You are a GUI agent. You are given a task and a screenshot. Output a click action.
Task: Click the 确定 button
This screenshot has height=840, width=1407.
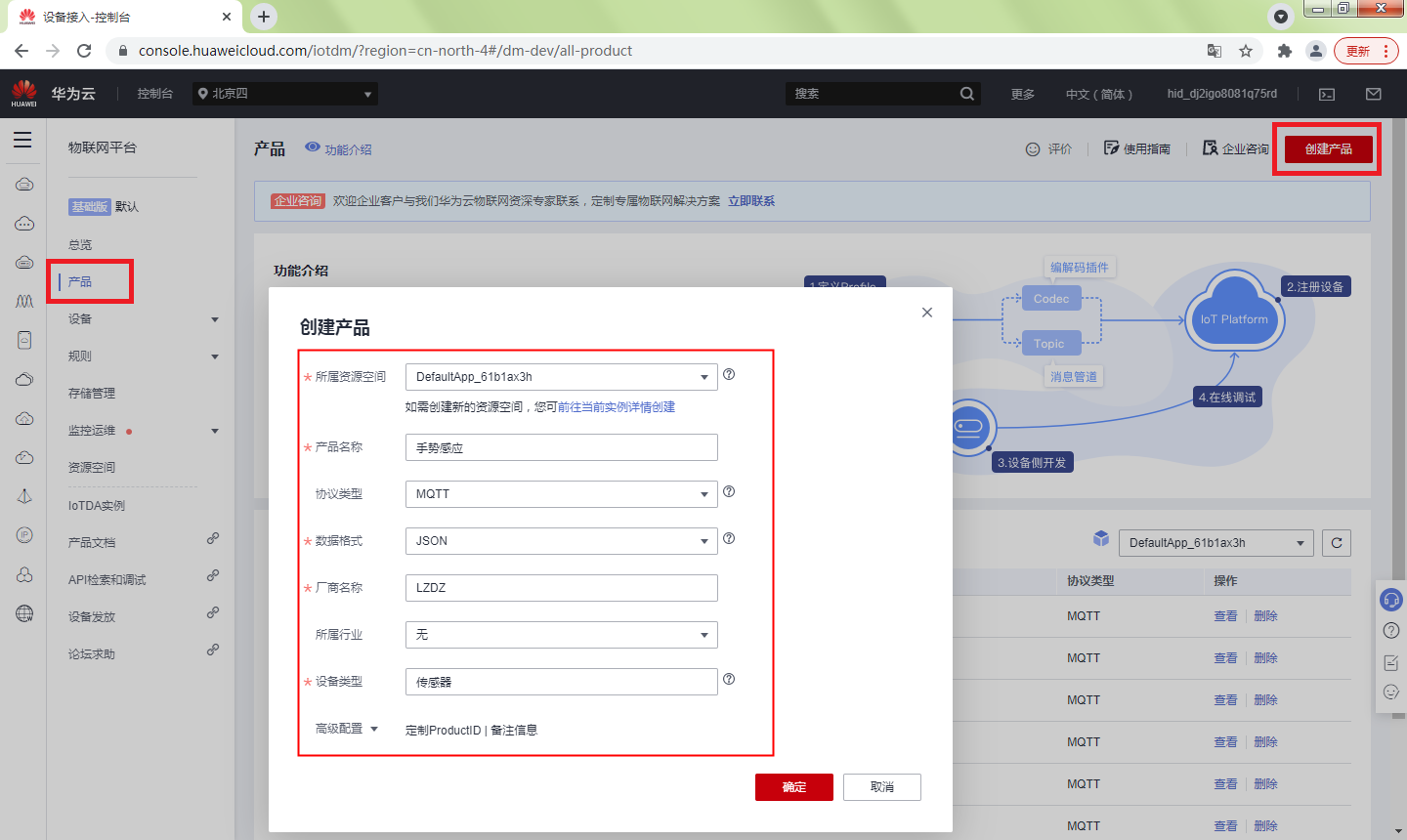tap(794, 787)
